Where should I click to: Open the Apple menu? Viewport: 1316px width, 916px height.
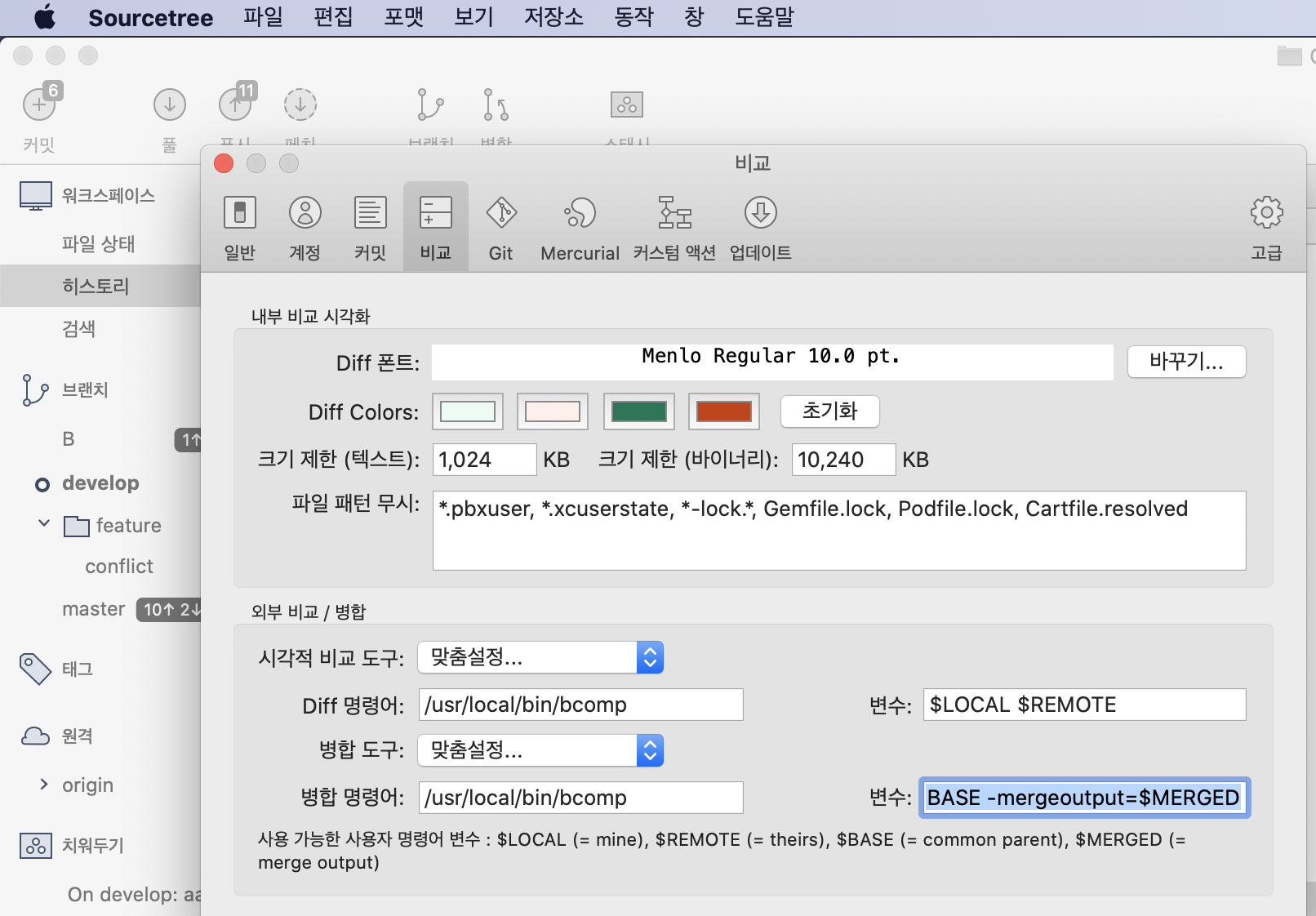pos(45,17)
